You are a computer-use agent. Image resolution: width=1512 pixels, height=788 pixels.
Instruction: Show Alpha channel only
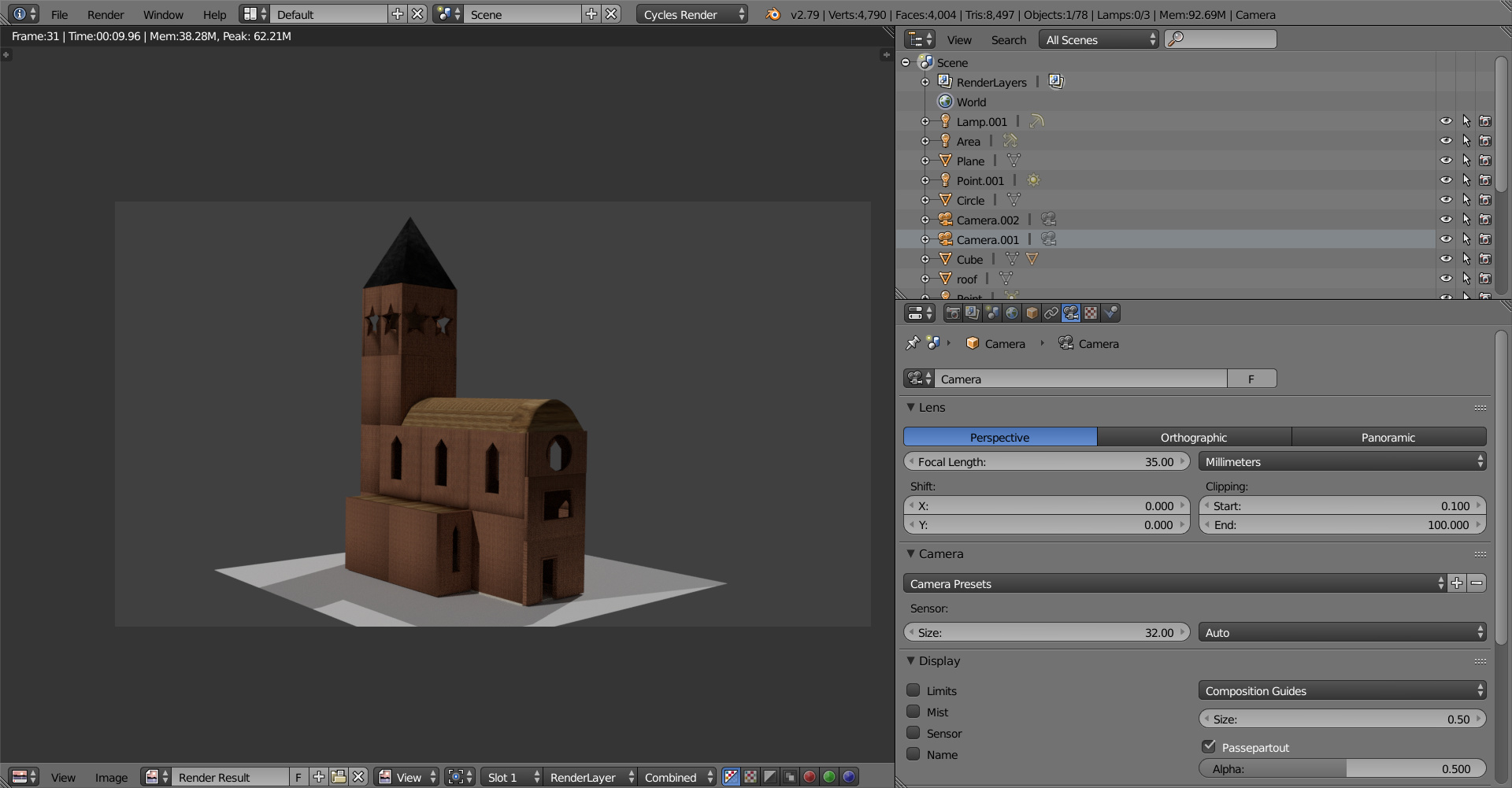click(x=770, y=777)
